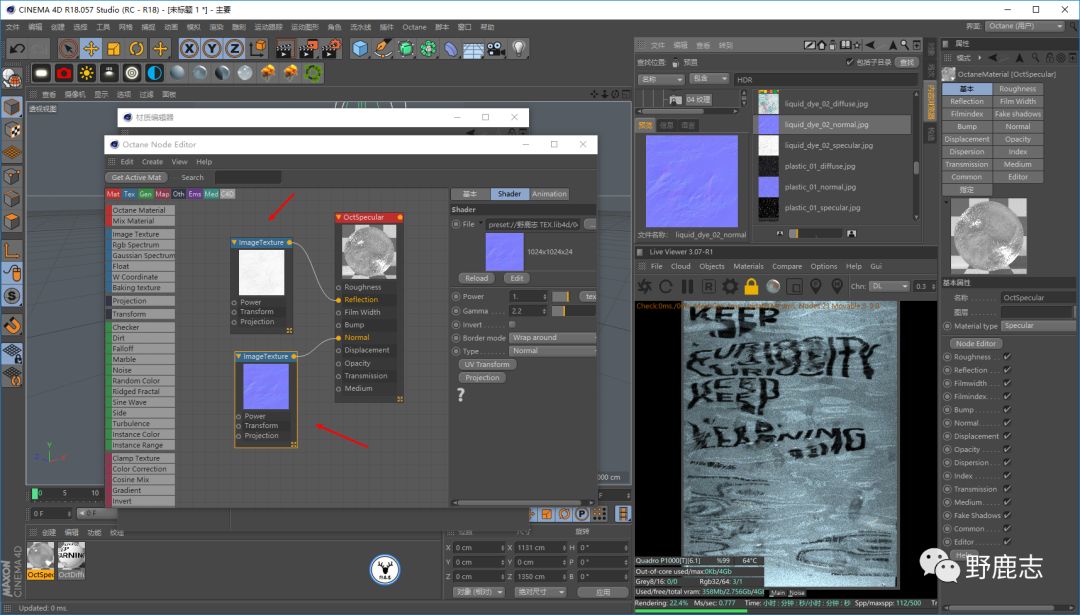Toggle the X axis lock icon

190,48
